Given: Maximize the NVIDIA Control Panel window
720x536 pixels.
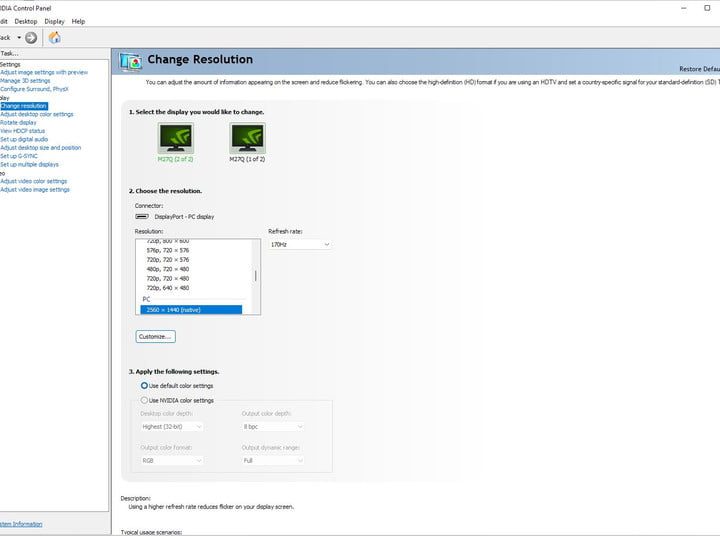Looking at the screenshot, I should click(x=707, y=8).
